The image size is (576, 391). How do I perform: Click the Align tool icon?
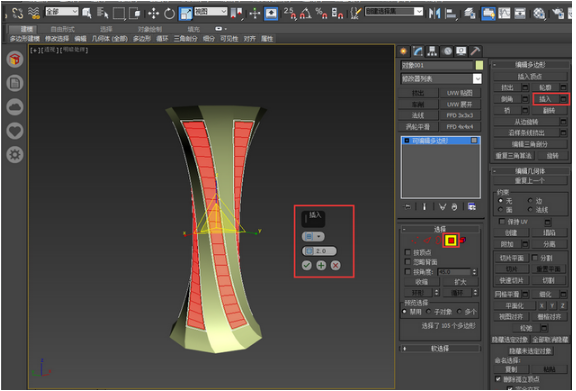pos(450,14)
